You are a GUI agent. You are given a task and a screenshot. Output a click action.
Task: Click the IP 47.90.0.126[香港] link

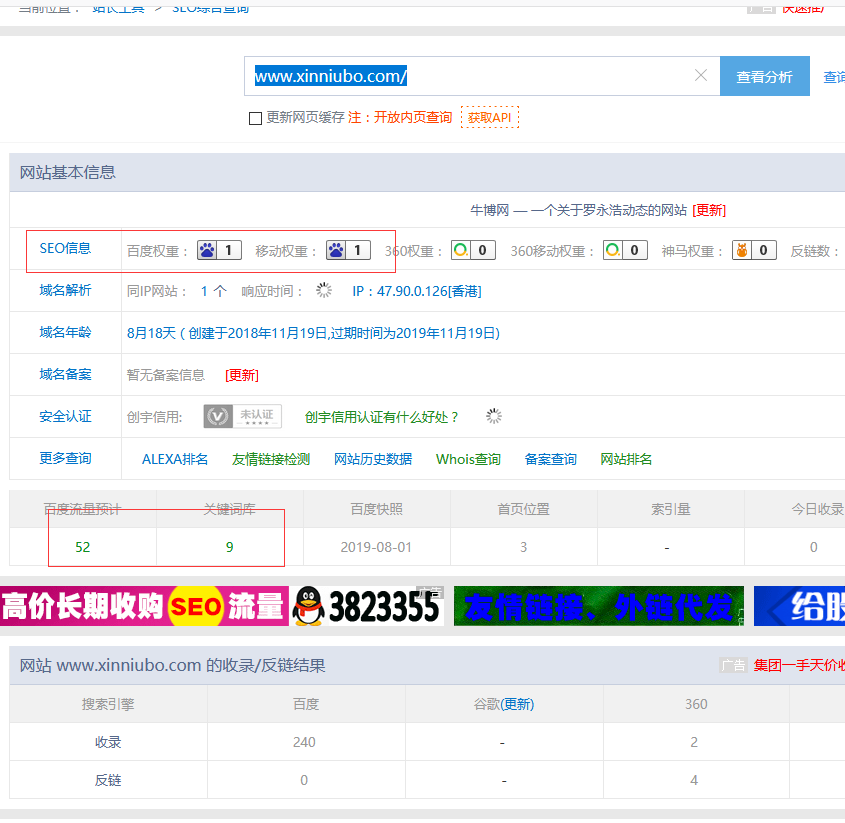point(417,292)
